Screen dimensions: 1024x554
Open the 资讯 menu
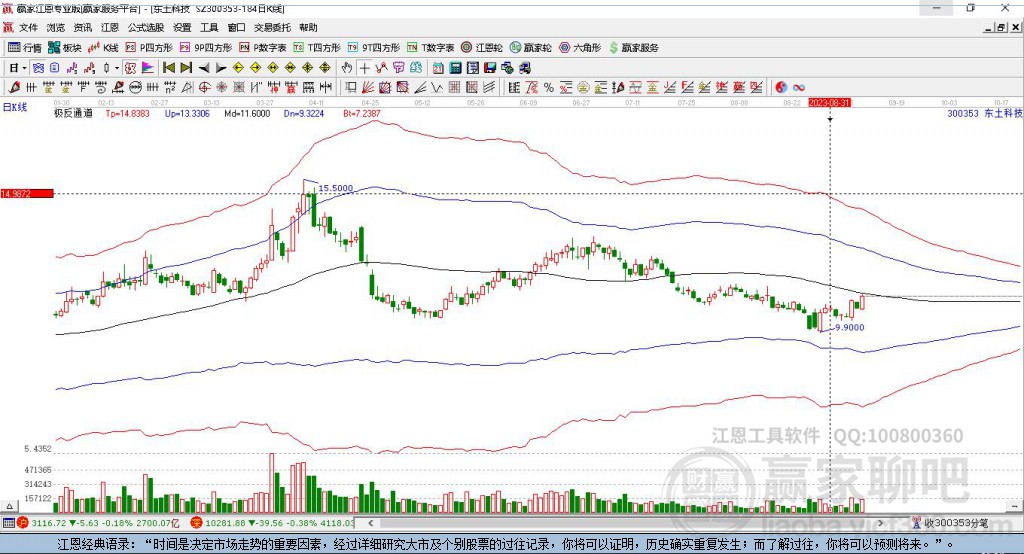[x=83, y=27]
